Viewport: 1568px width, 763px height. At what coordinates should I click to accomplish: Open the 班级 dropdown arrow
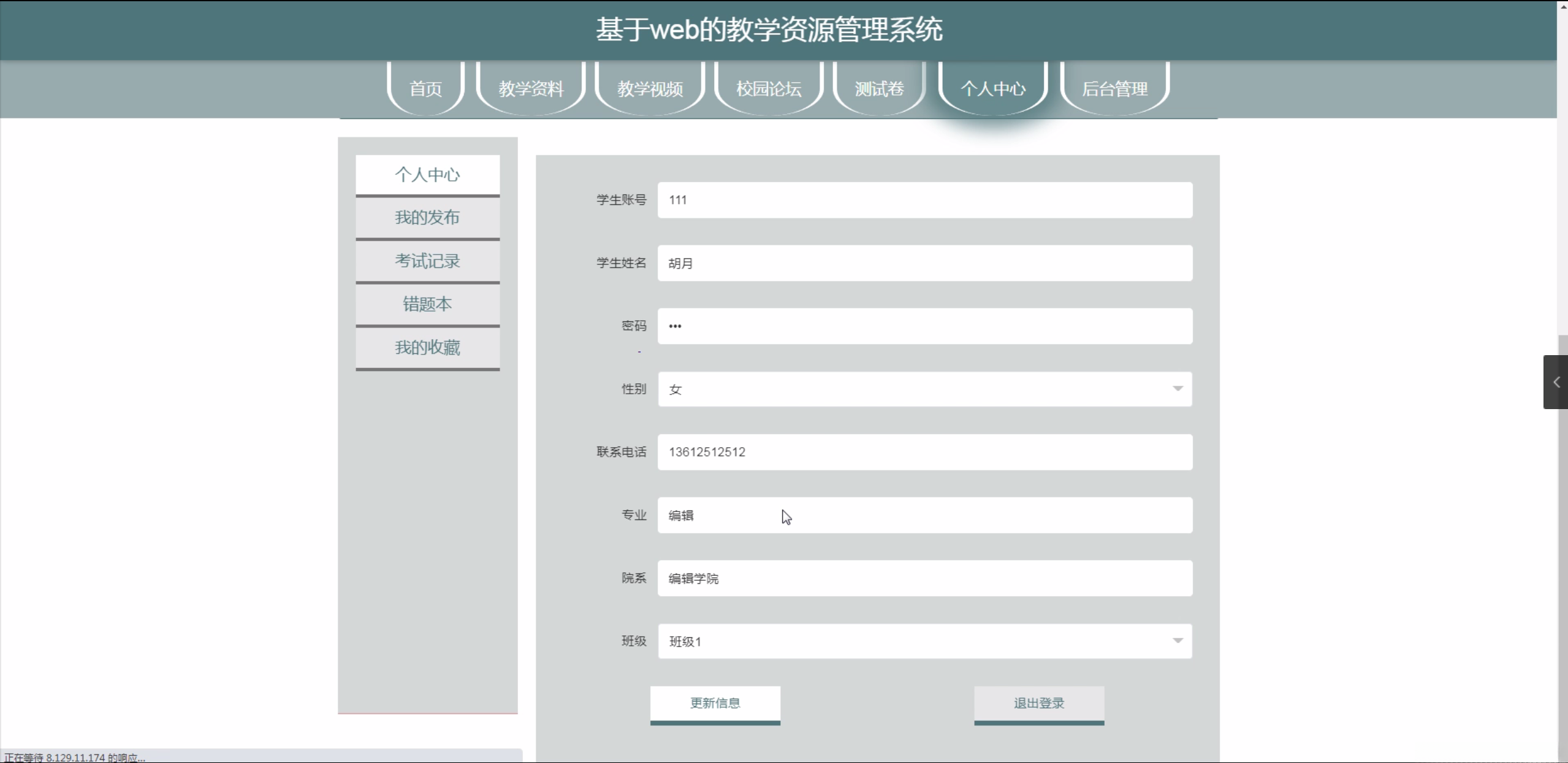(1177, 641)
